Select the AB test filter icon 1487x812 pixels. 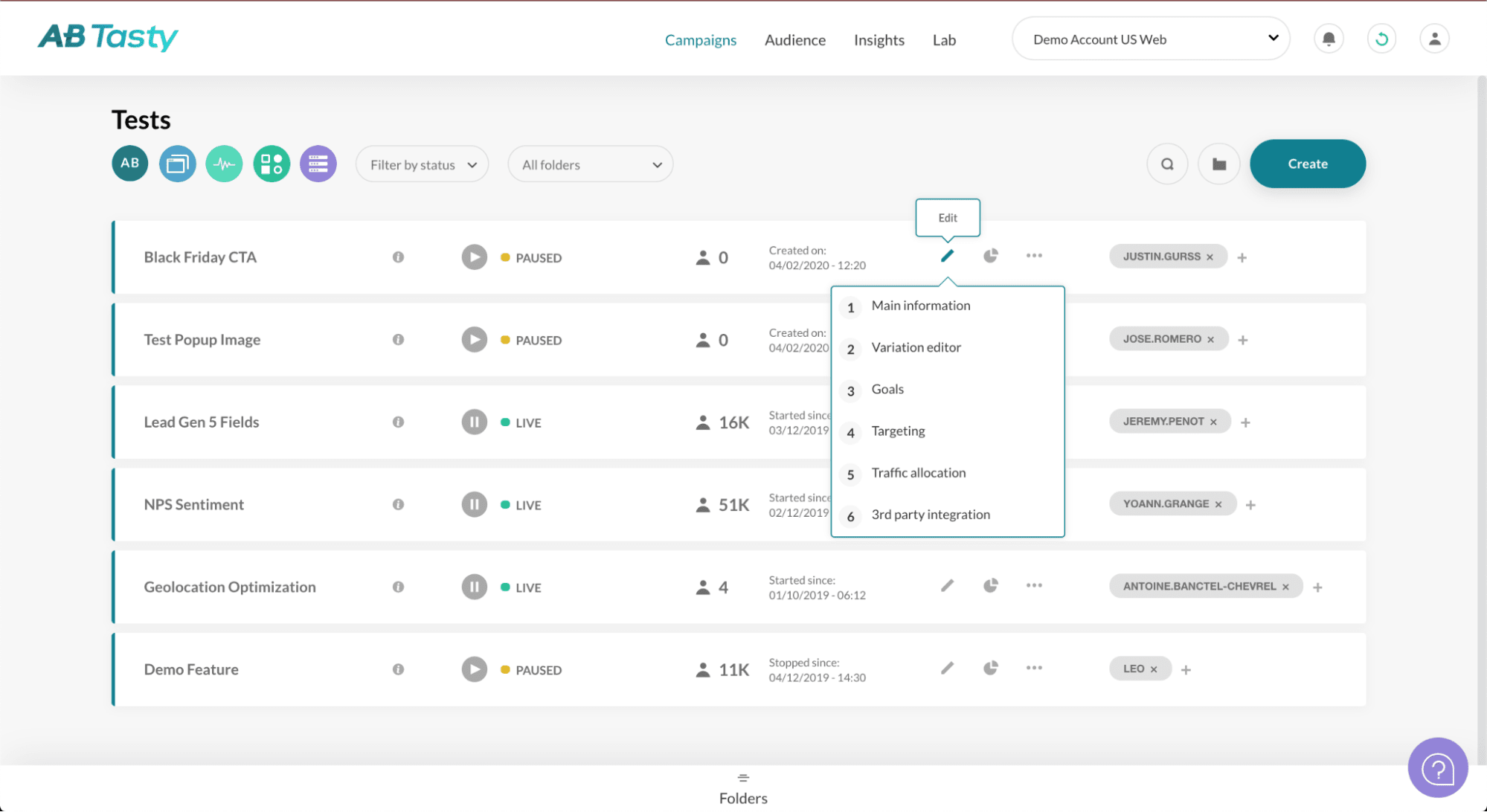click(x=129, y=164)
